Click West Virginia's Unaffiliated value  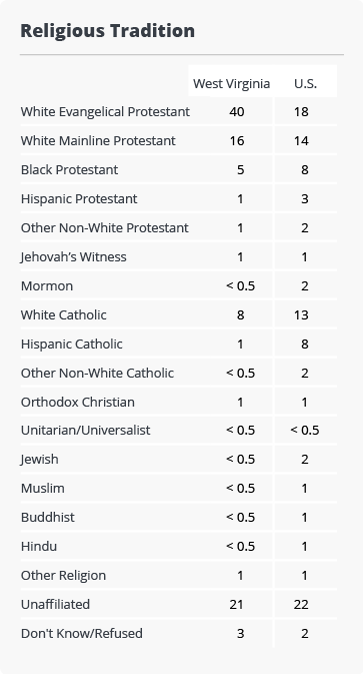pyautogui.click(x=237, y=605)
